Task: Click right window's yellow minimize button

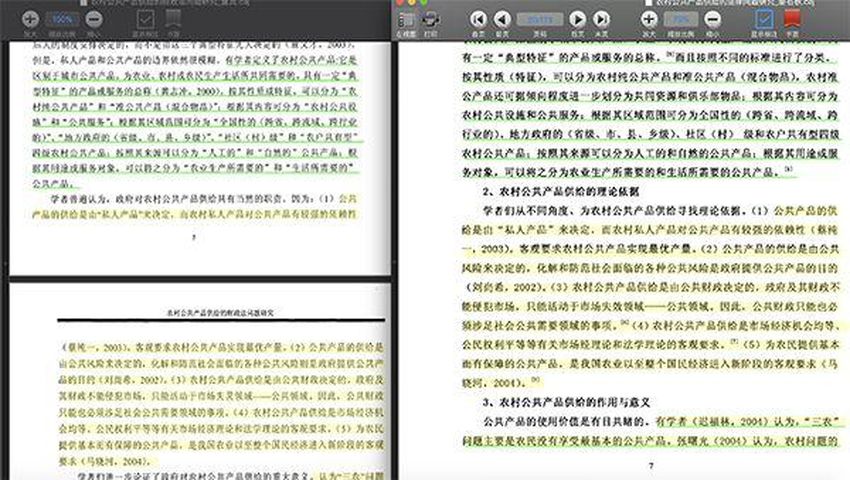Action: 411,2
